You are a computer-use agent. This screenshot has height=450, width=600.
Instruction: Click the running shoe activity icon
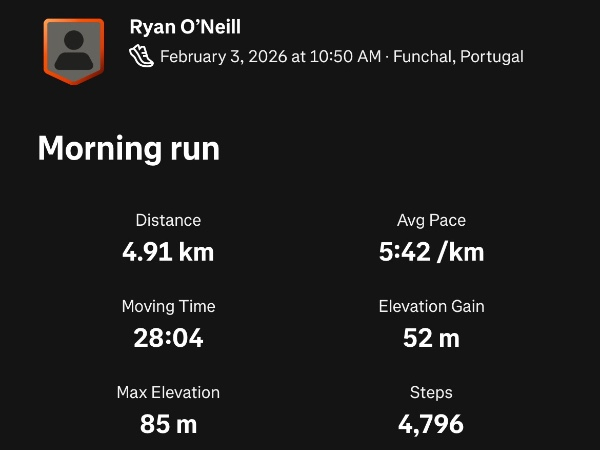pos(142,56)
